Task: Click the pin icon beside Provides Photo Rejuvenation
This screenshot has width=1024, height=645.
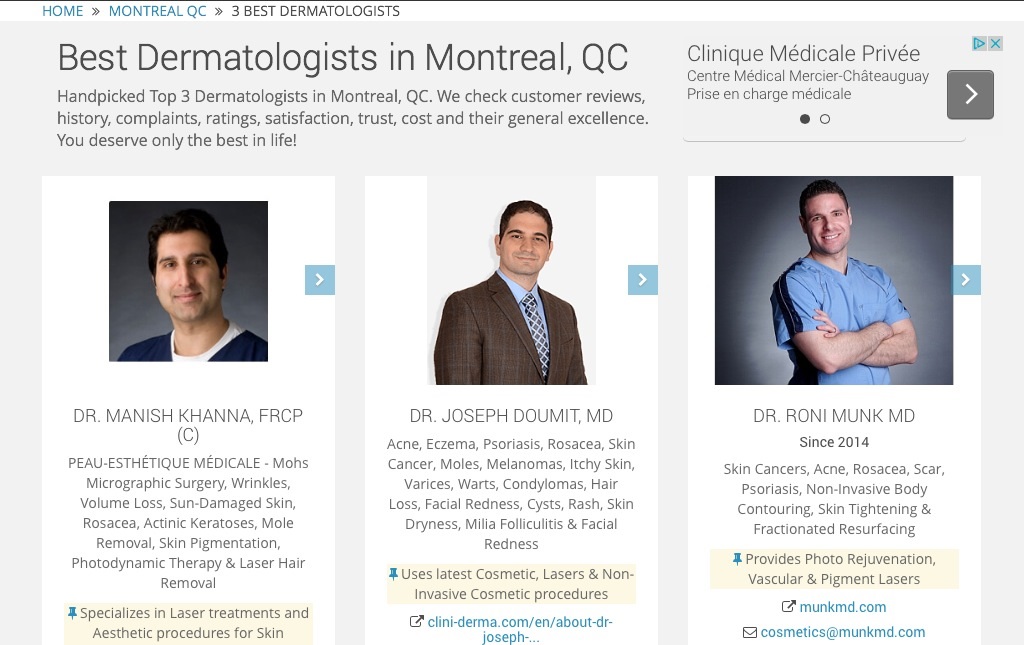Action: point(737,559)
